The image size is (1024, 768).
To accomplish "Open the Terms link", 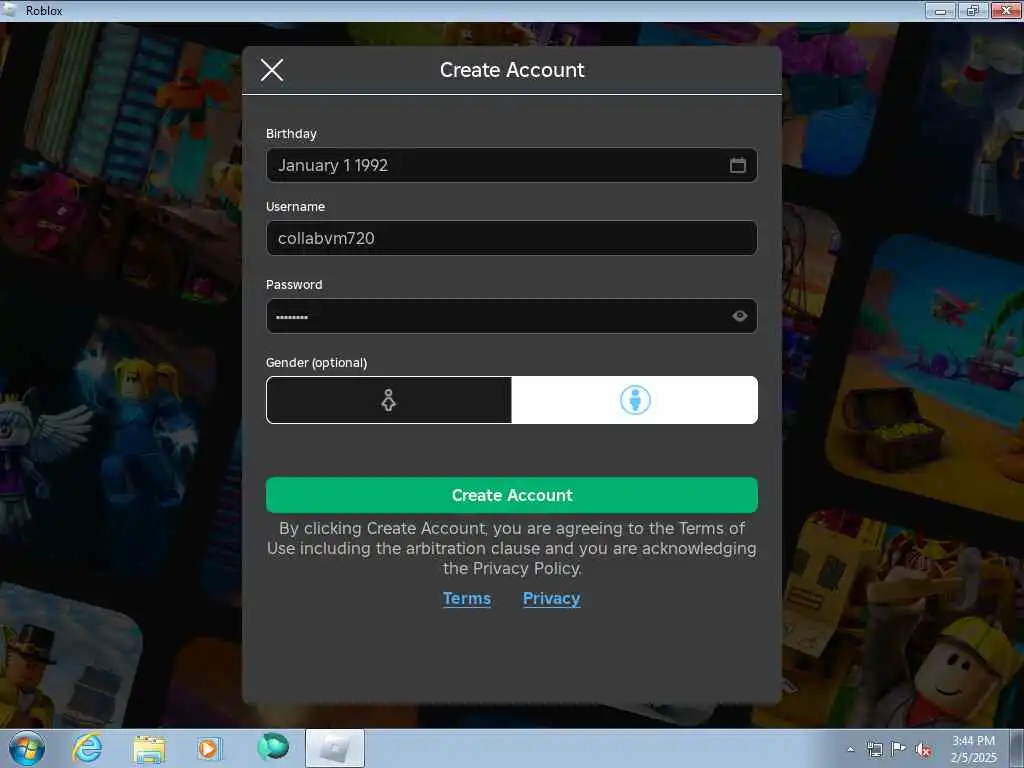I will (x=466, y=598).
